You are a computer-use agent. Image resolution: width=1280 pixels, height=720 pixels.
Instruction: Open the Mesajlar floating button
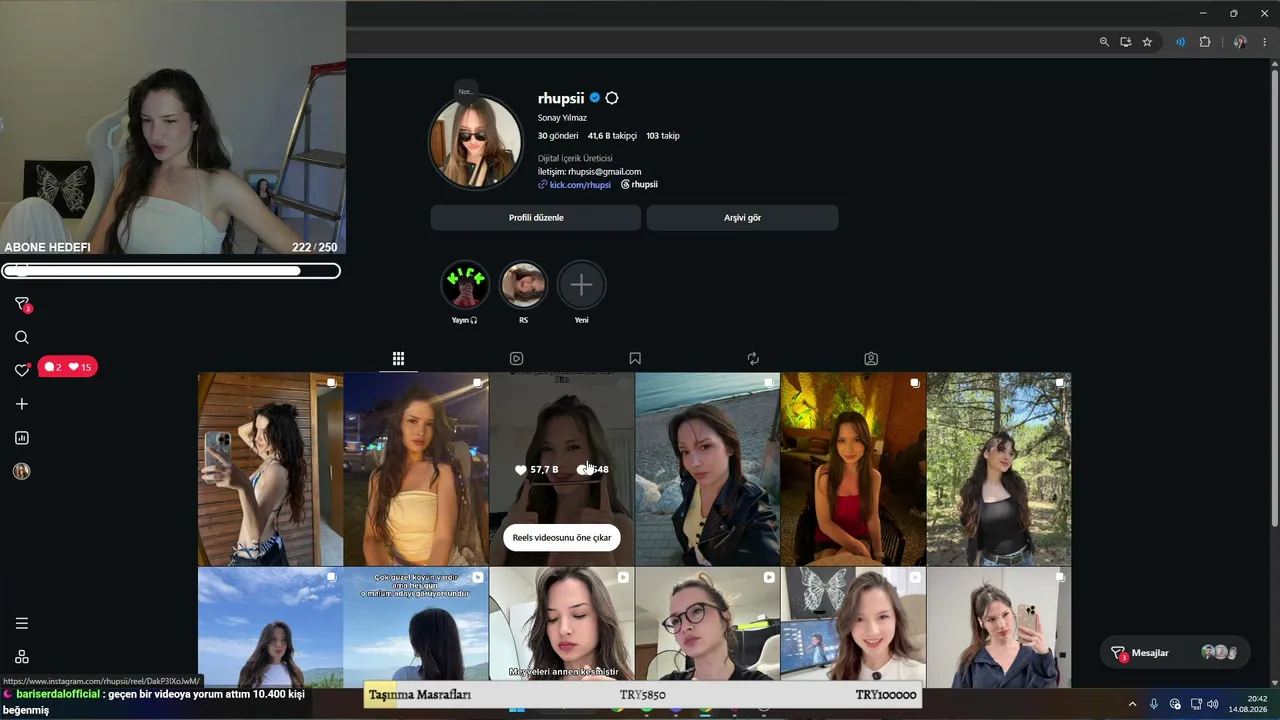point(1174,653)
